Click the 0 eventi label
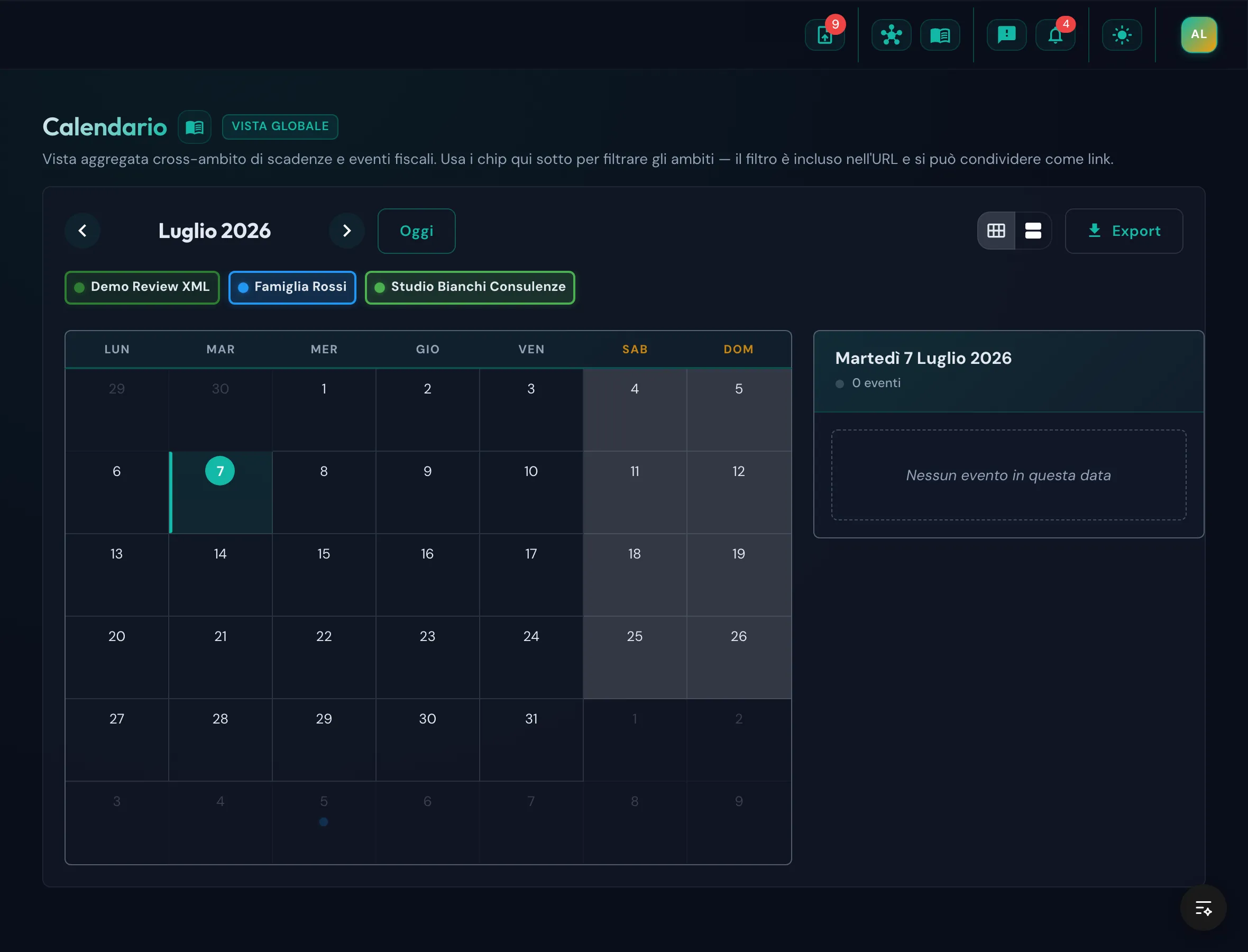The image size is (1248, 952). pyautogui.click(x=876, y=383)
